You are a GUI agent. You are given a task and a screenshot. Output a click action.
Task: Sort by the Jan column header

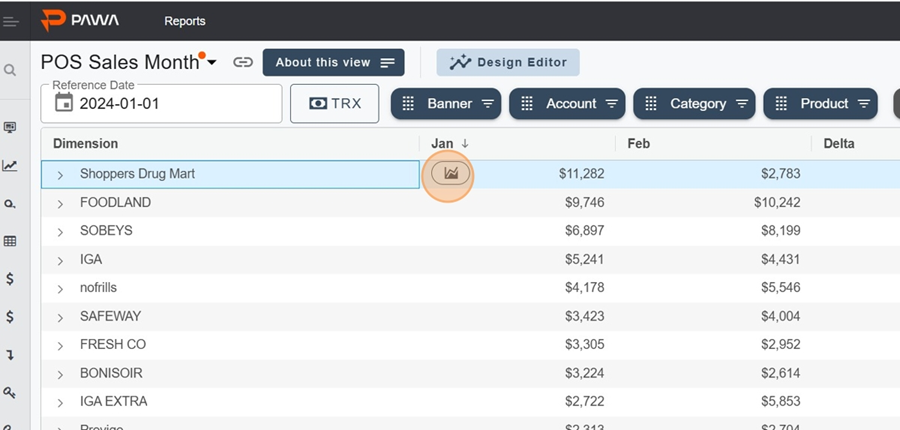click(x=442, y=144)
